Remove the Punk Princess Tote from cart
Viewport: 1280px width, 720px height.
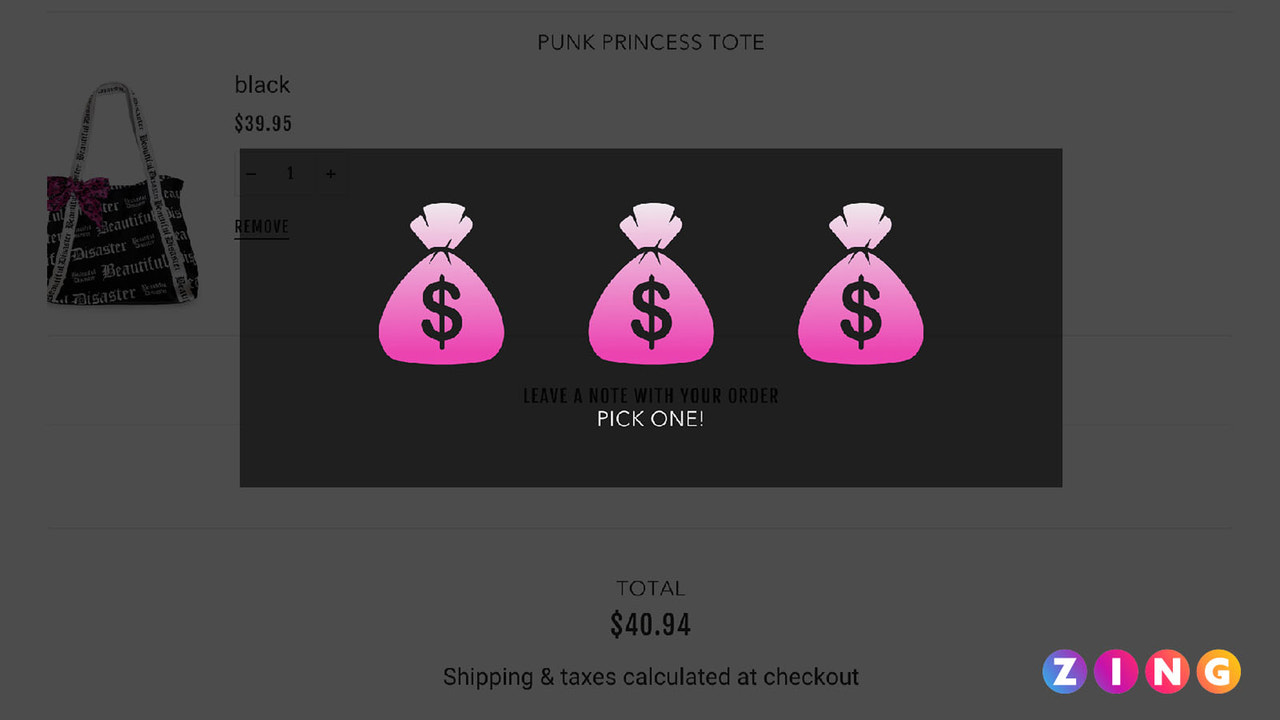(261, 225)
